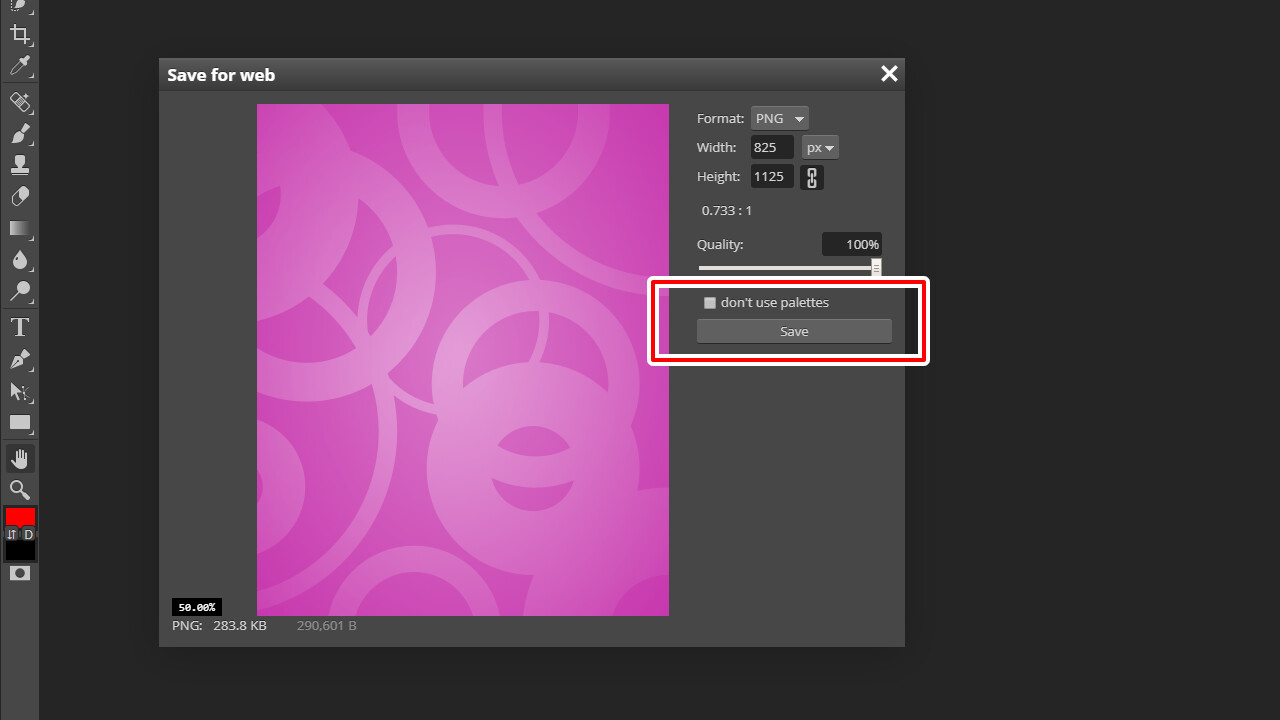
Task: Toggle Quick Mask mode icon
Action: [x=19, y=573]
